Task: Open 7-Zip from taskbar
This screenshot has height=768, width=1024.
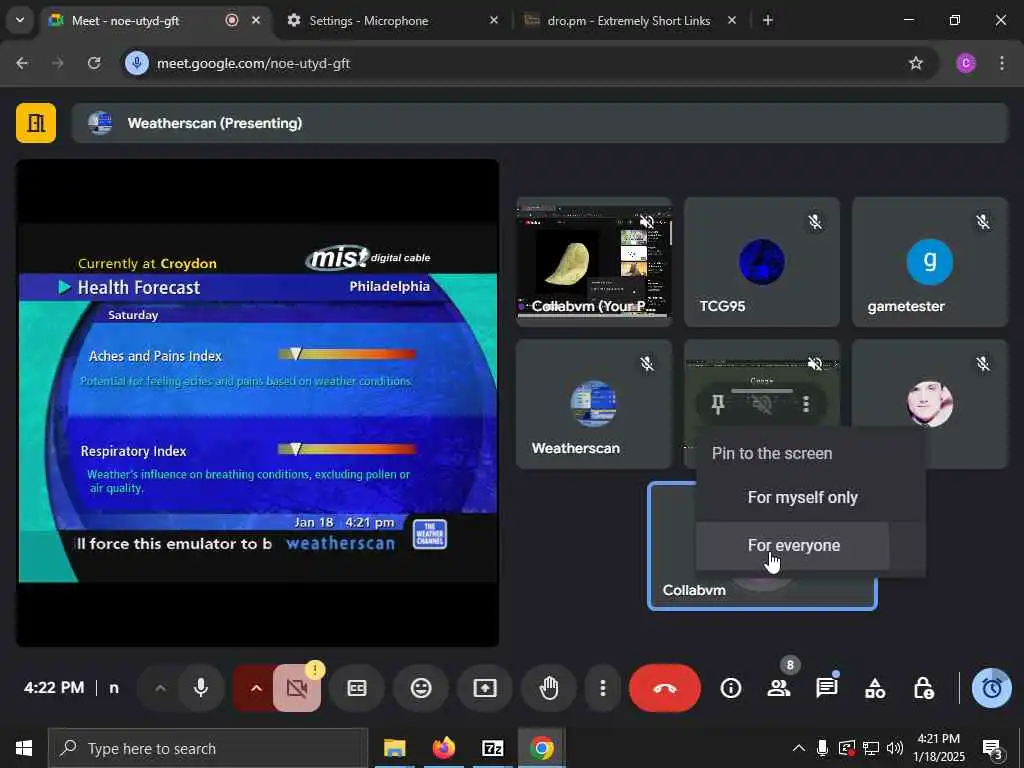Action: click(x=492, y=748)
